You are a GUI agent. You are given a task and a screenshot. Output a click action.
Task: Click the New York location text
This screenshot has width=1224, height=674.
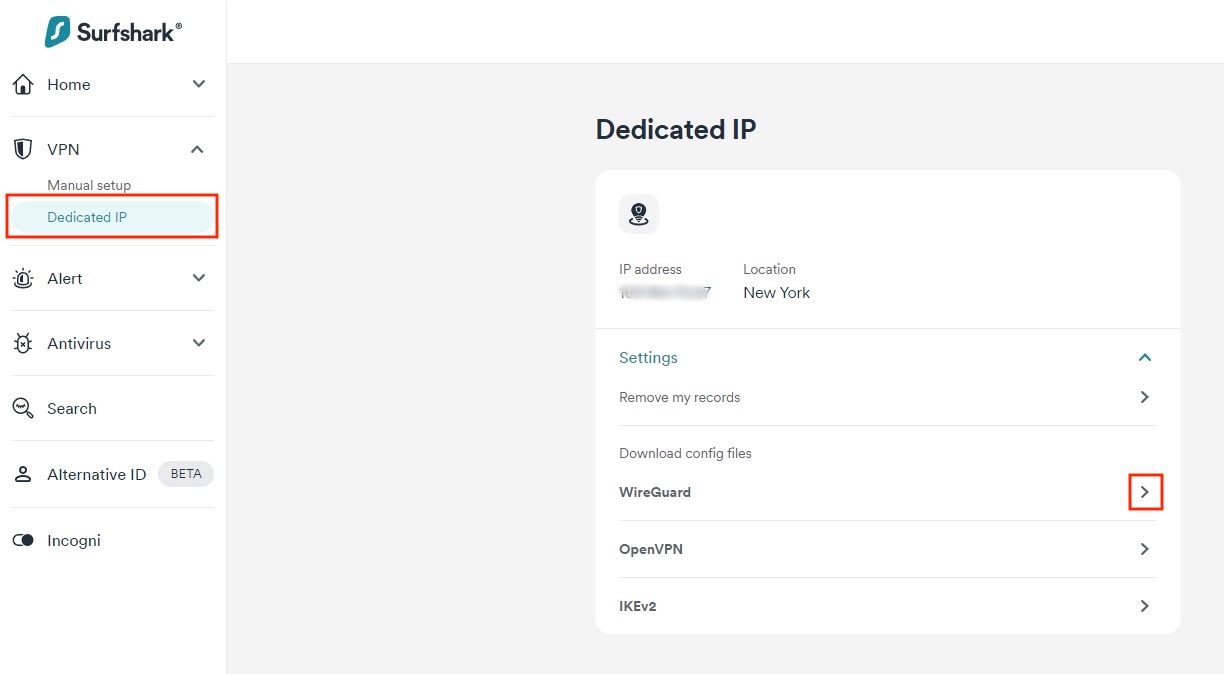click(x=777, y=293)
